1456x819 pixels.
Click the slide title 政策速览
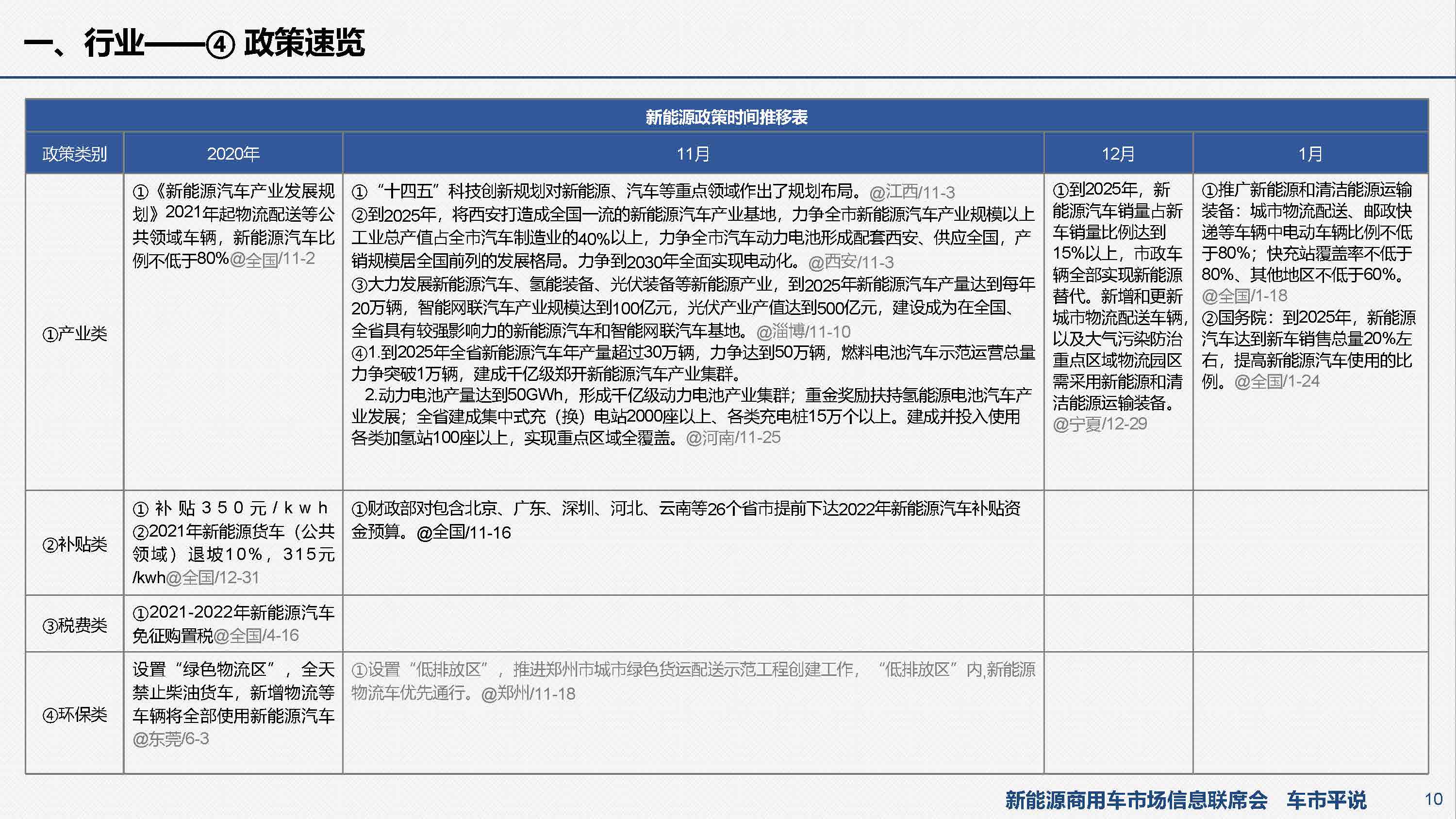coord(304,43)
